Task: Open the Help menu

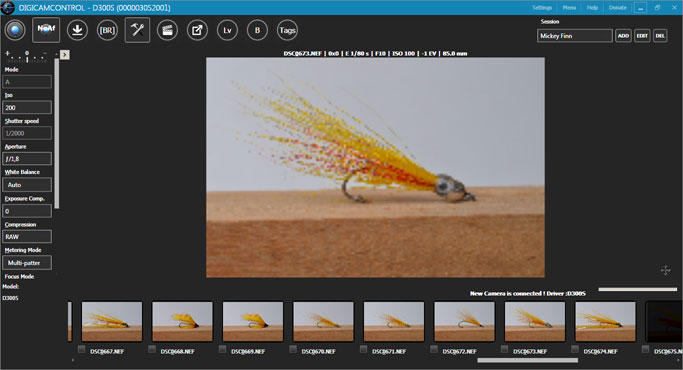Action: click(x=592, y=7)
